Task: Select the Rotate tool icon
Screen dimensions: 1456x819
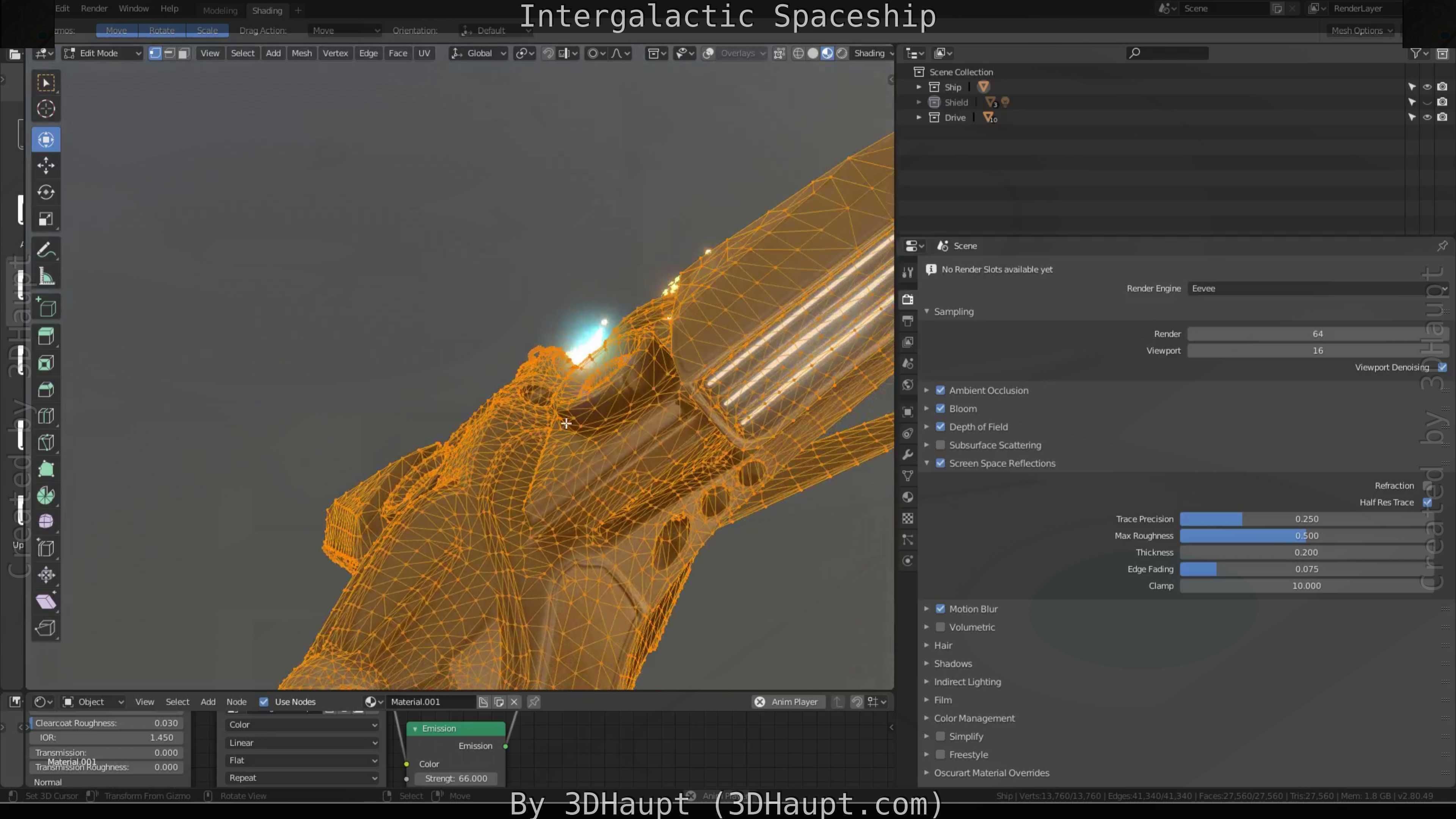Action: click(x=46, y=192)
